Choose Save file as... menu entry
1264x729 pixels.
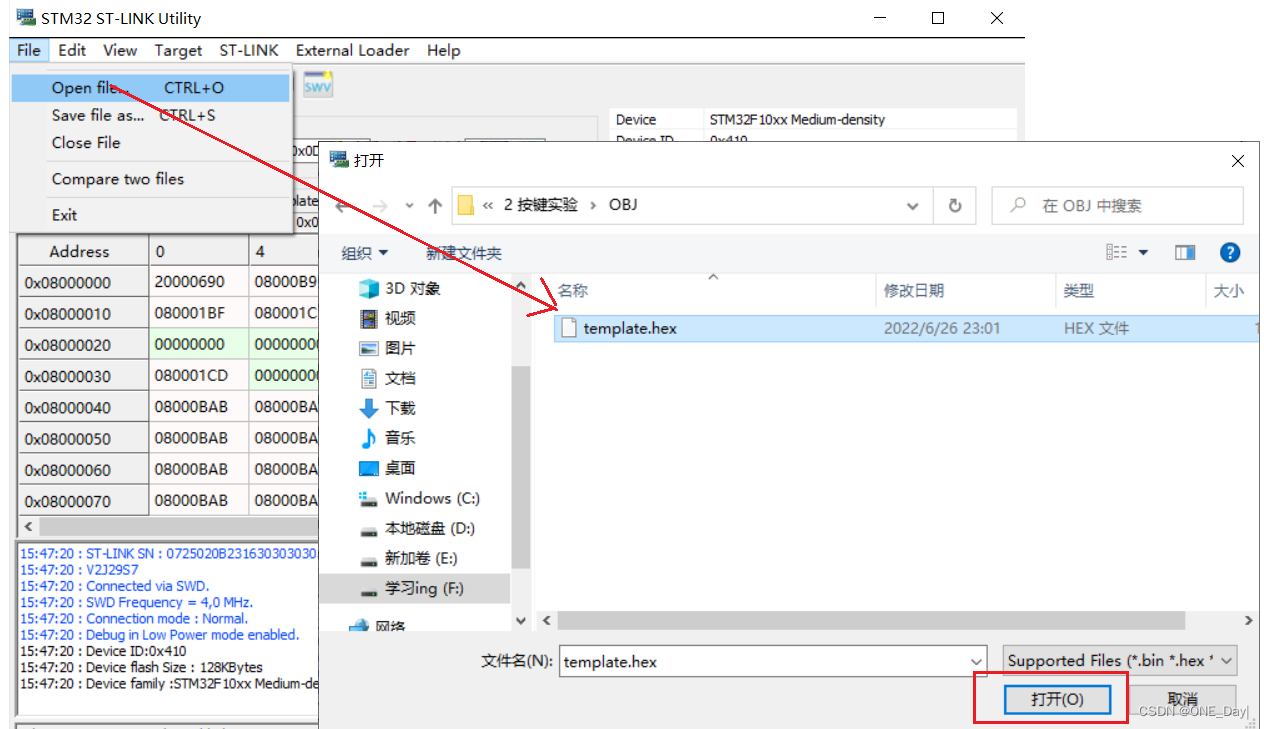[x=150, y=115]
